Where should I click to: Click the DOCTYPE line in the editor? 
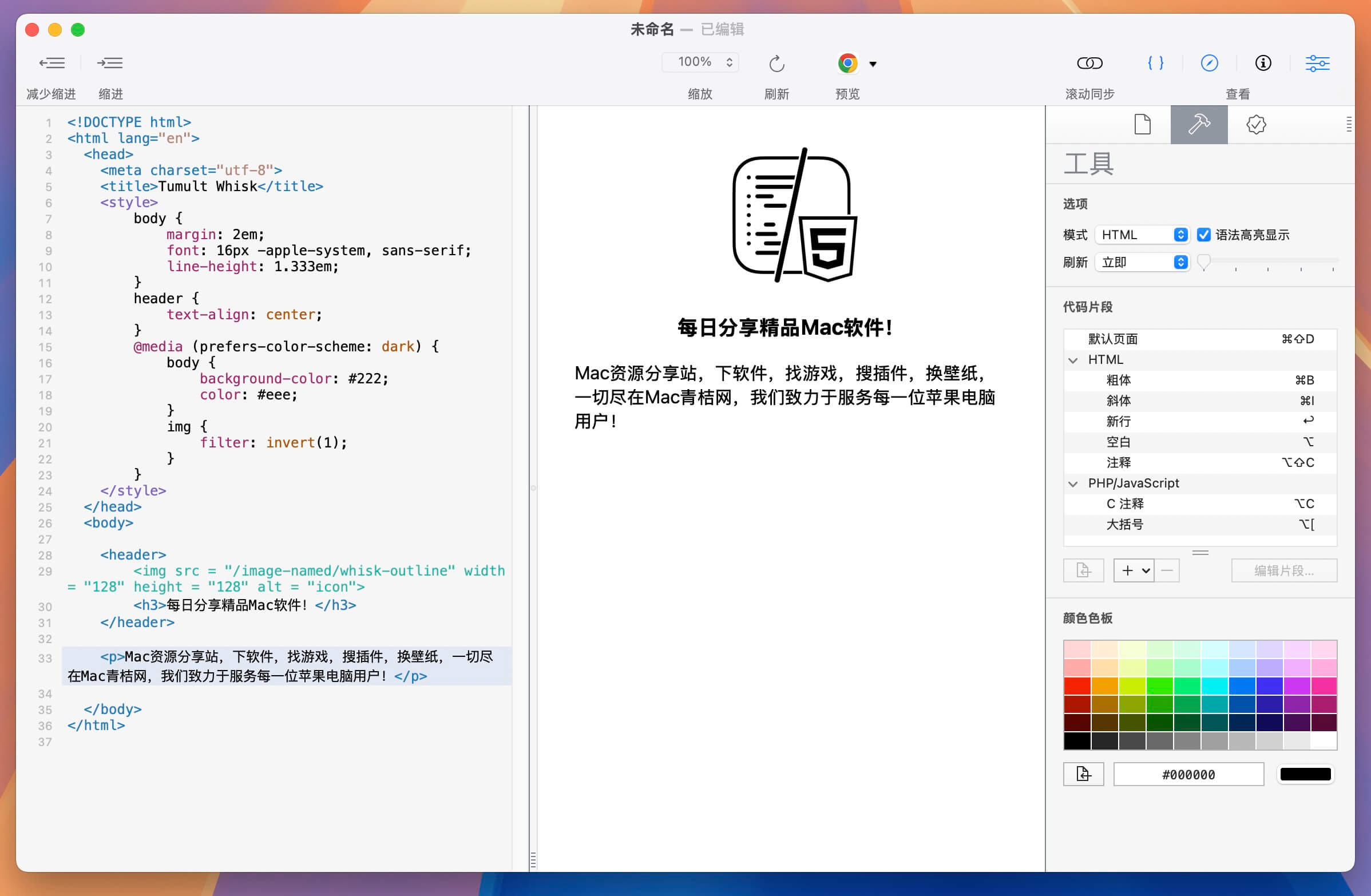coord(129,122)
